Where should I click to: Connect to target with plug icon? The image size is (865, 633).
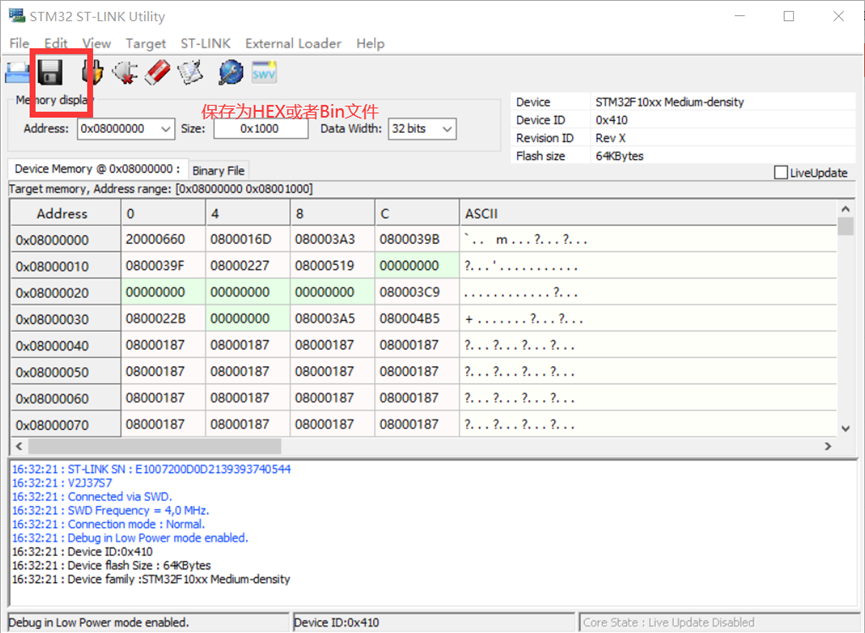tap(92, 72)
